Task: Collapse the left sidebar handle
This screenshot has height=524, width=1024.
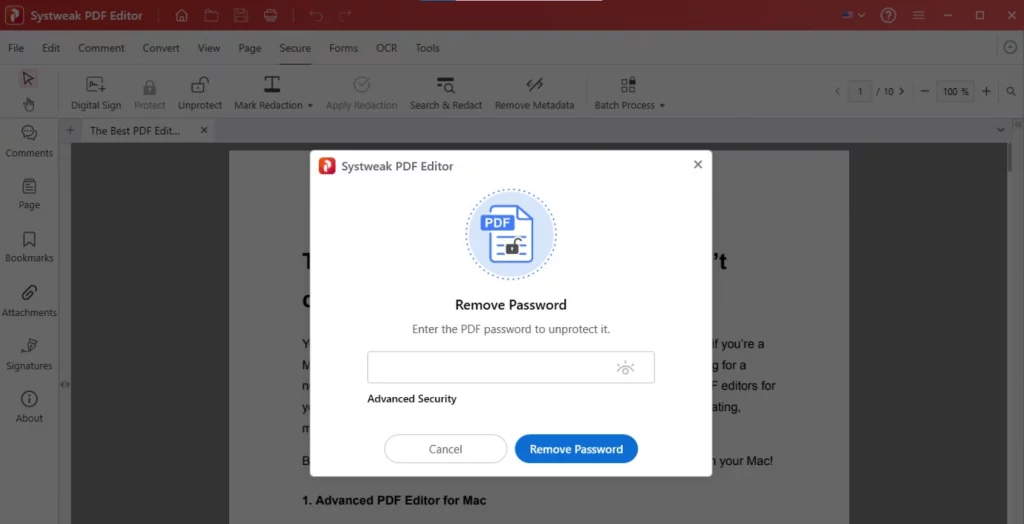Action: [64, 385]
